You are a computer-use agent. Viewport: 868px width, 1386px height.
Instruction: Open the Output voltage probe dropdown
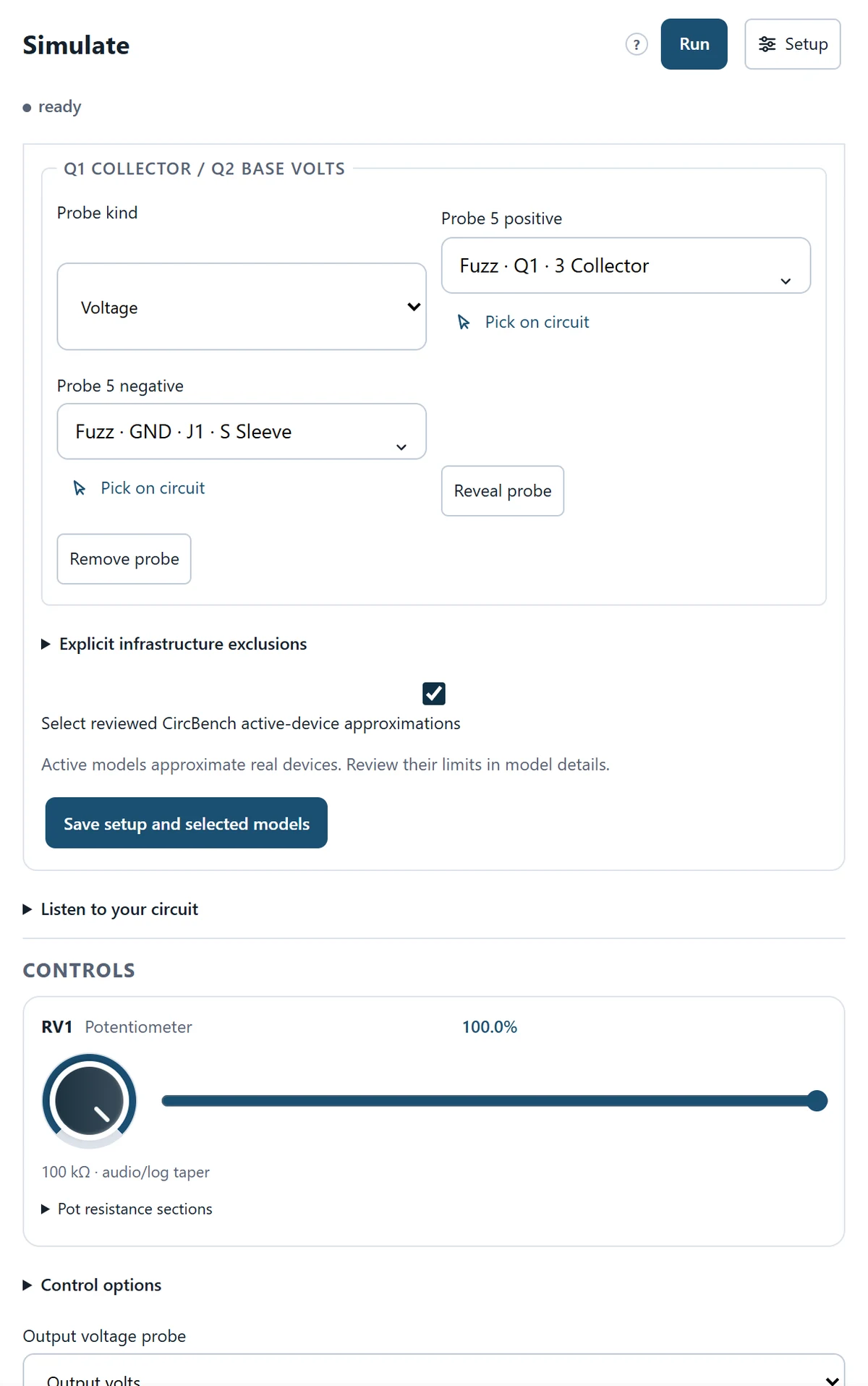point(434,1372)
